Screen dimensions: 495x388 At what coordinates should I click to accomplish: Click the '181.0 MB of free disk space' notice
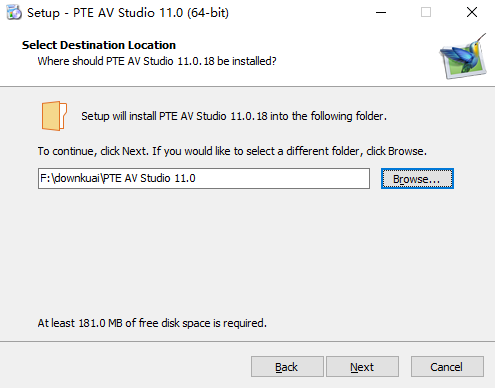click(x=152, y=323)
